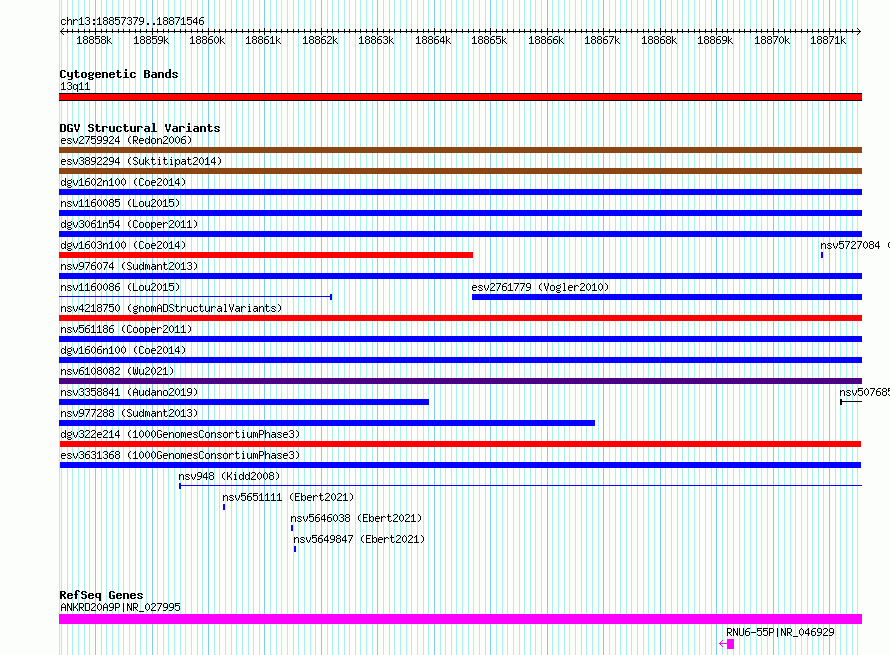This screenshot has width=890, height=655.
Task: Select variant esv2759924 (Redon2006) label
Action: point(126,140)
